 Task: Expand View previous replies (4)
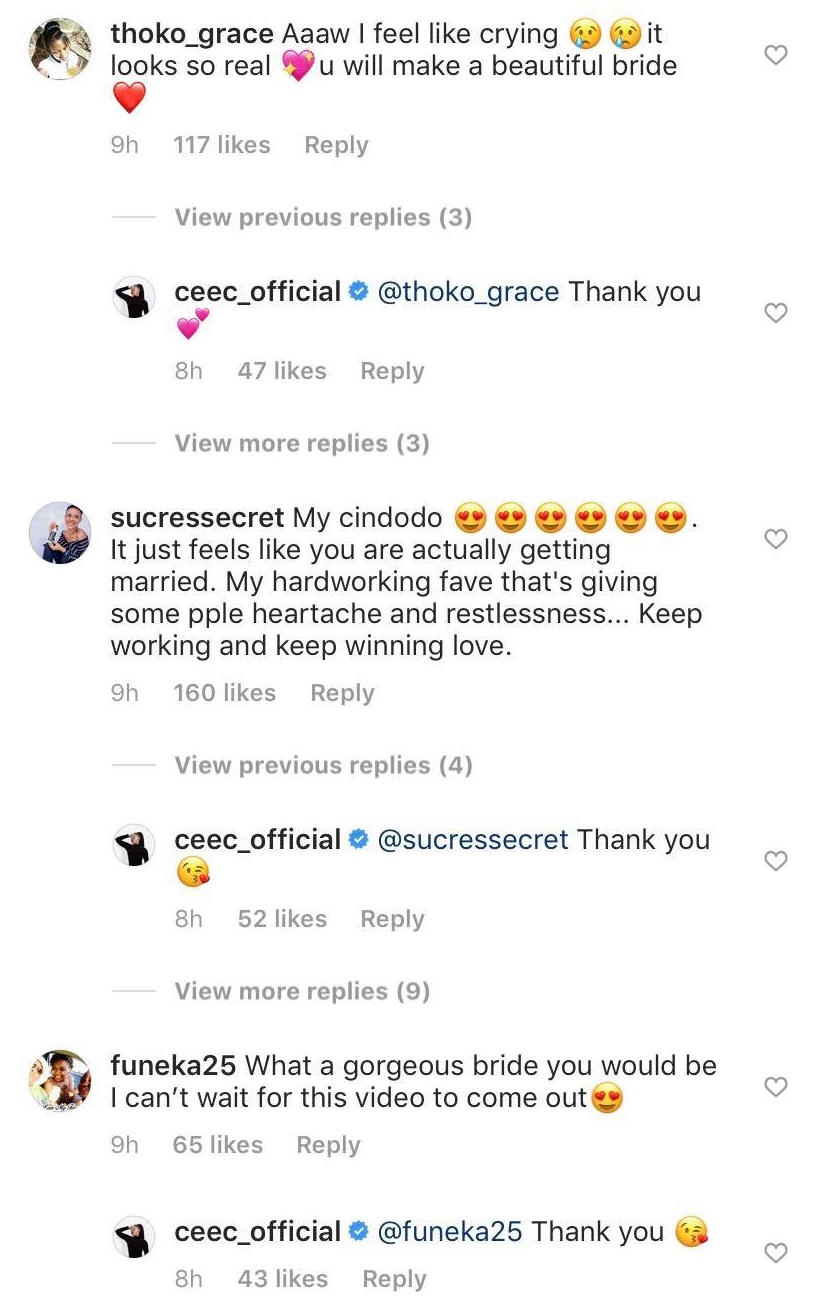click(323, 765)
